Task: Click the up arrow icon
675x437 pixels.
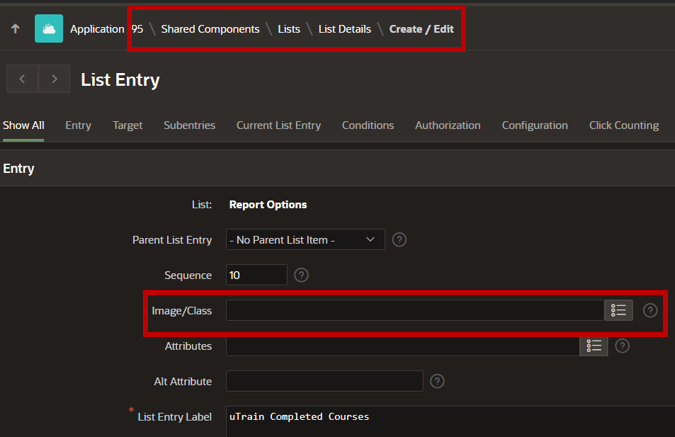Action: tap(15, 29)
